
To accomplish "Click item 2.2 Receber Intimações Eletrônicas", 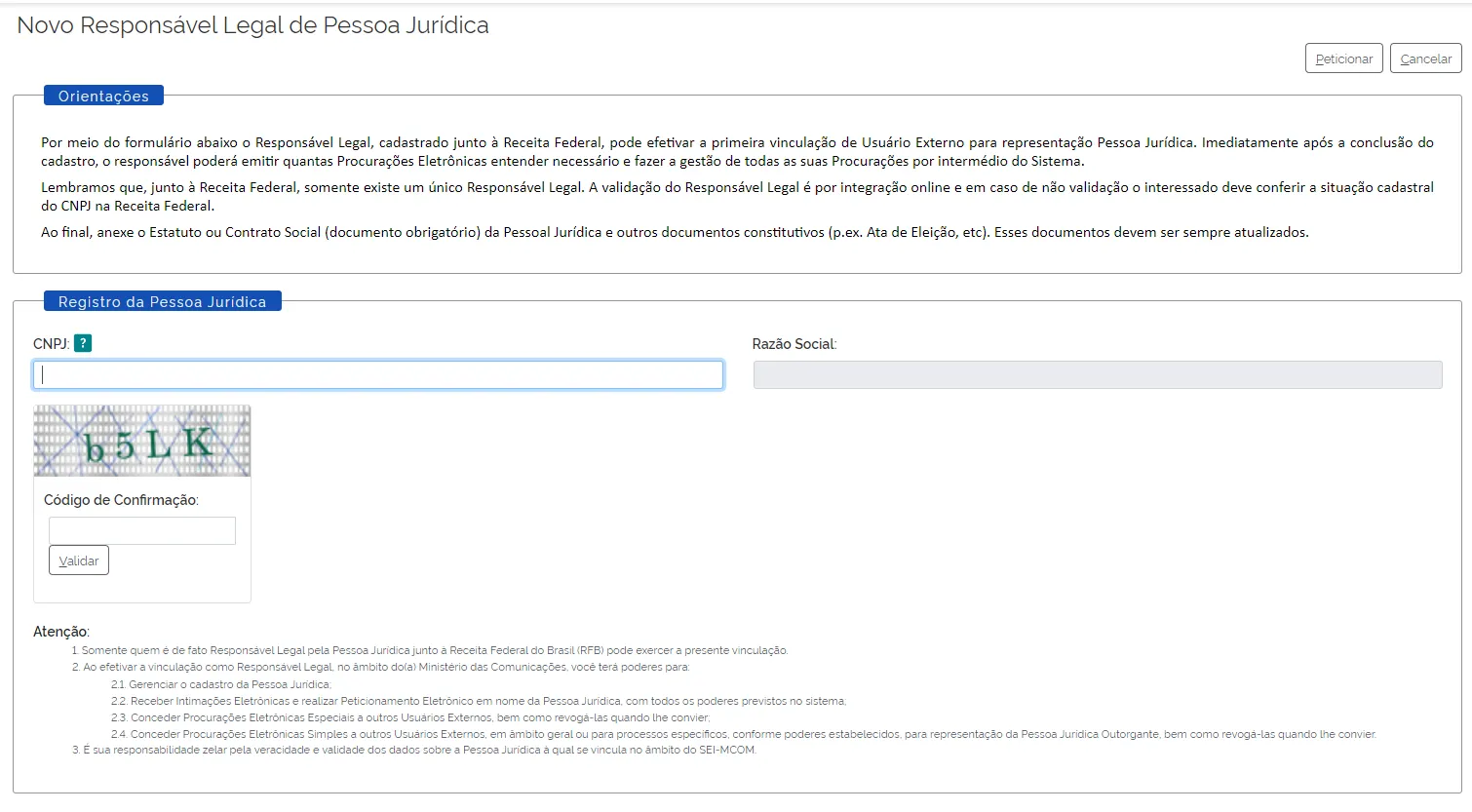I will 487,701.
